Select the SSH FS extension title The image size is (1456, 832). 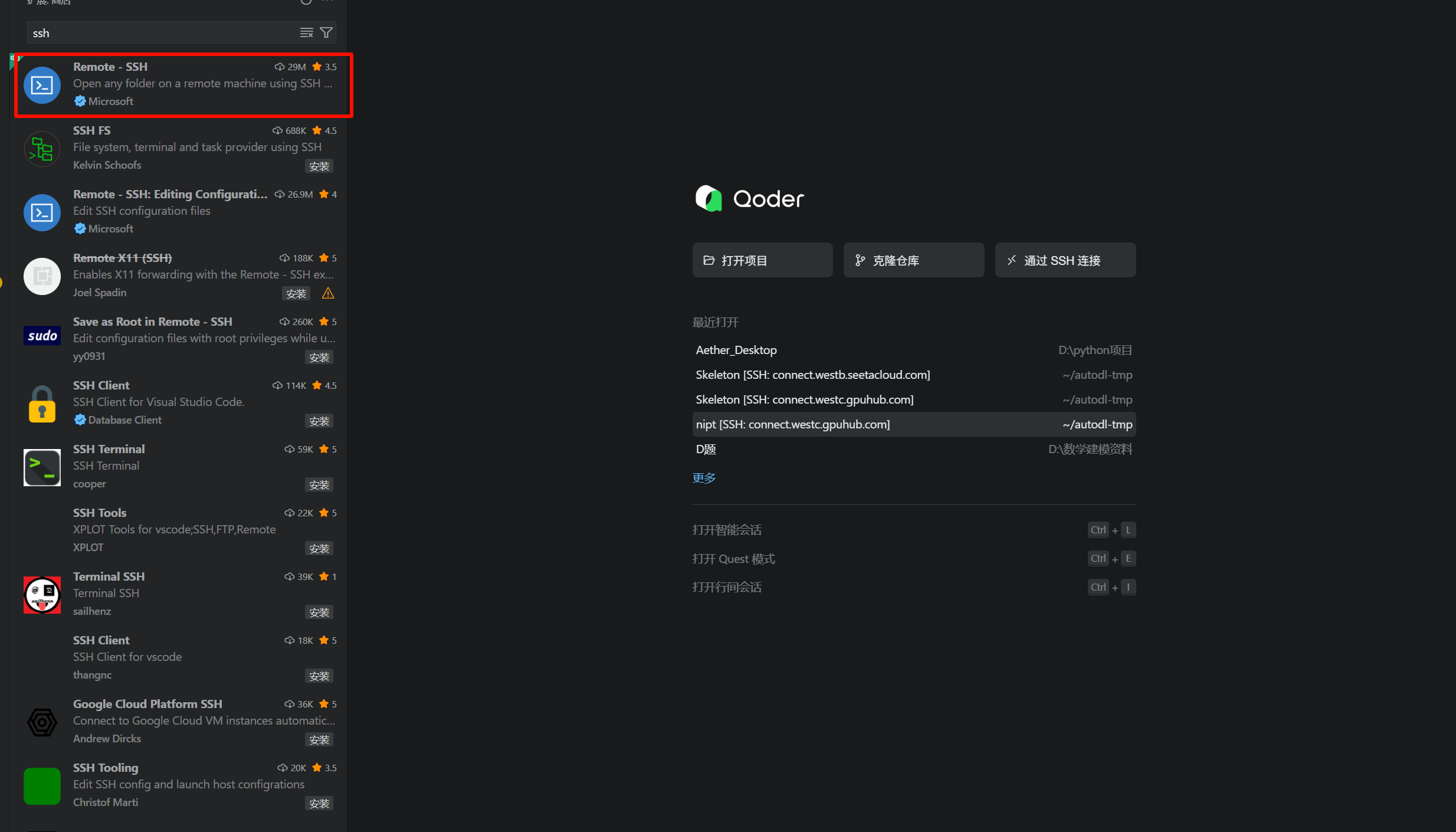coord(92,130)
